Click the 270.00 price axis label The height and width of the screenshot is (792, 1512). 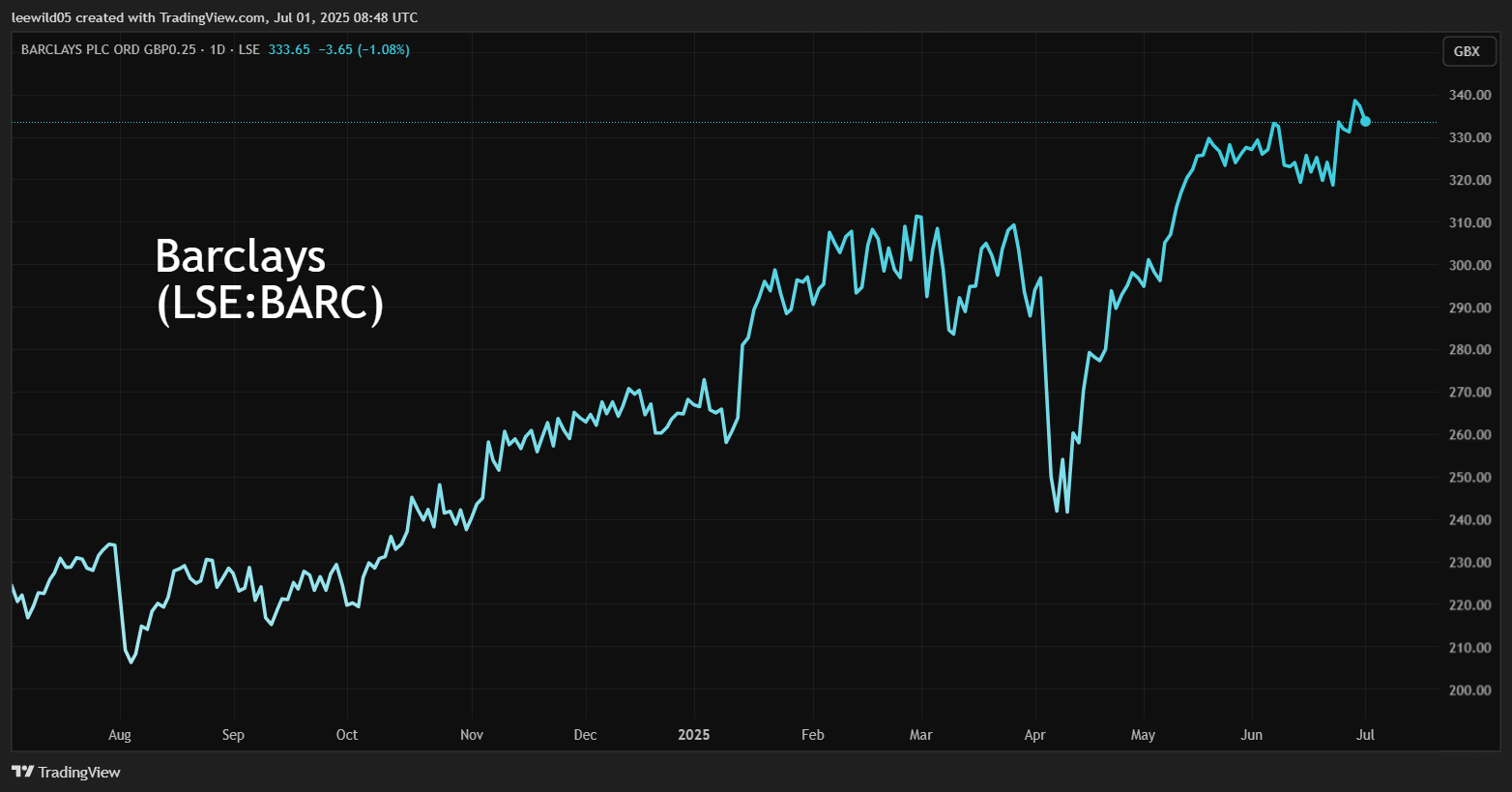1469,392
